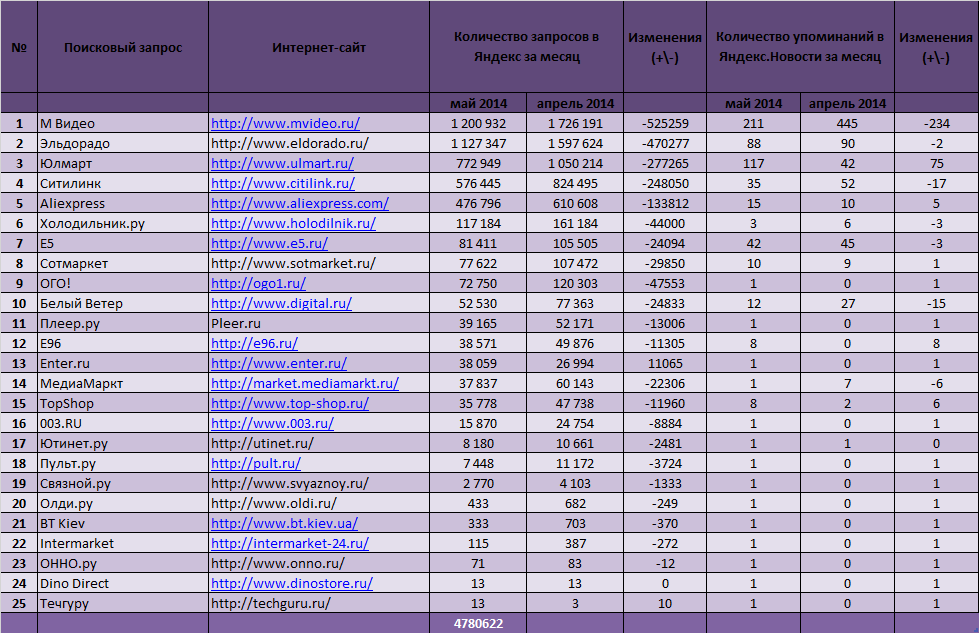This screenshot has width=979, height=633.
Task: Click the enter.ru hyperlink
Action: [279, 363]
